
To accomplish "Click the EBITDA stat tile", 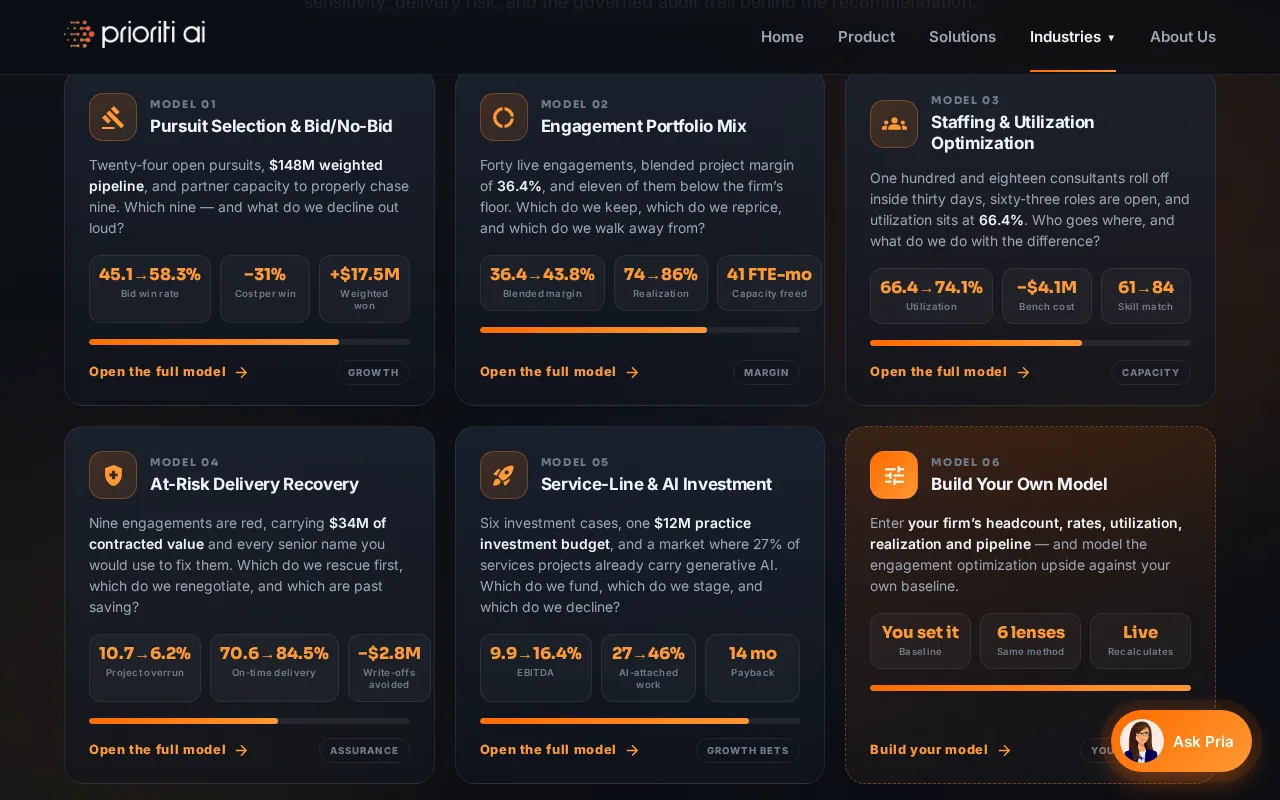I will click(536, 668).
